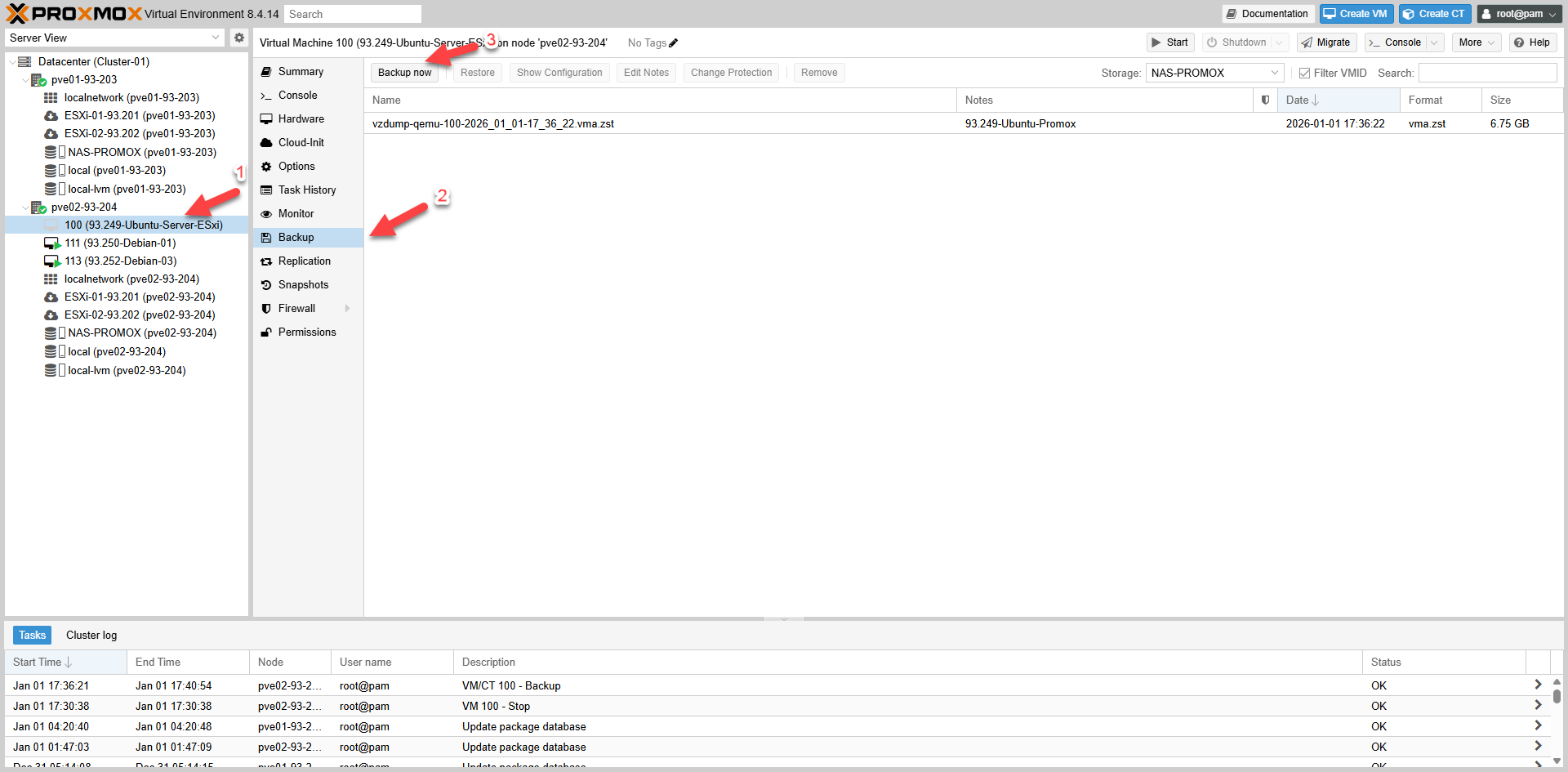The height and width of the screenshot is (772, 1568).
Task: View the Task History panel
Action: 307,190
